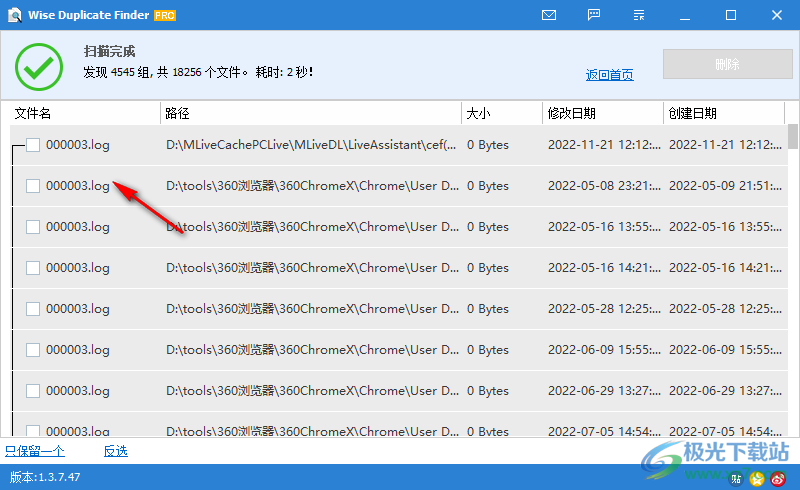Open the email contact icon in title bar
Image resolution: width=800 pixels, height=490 pixels.
tap(548, 15)
